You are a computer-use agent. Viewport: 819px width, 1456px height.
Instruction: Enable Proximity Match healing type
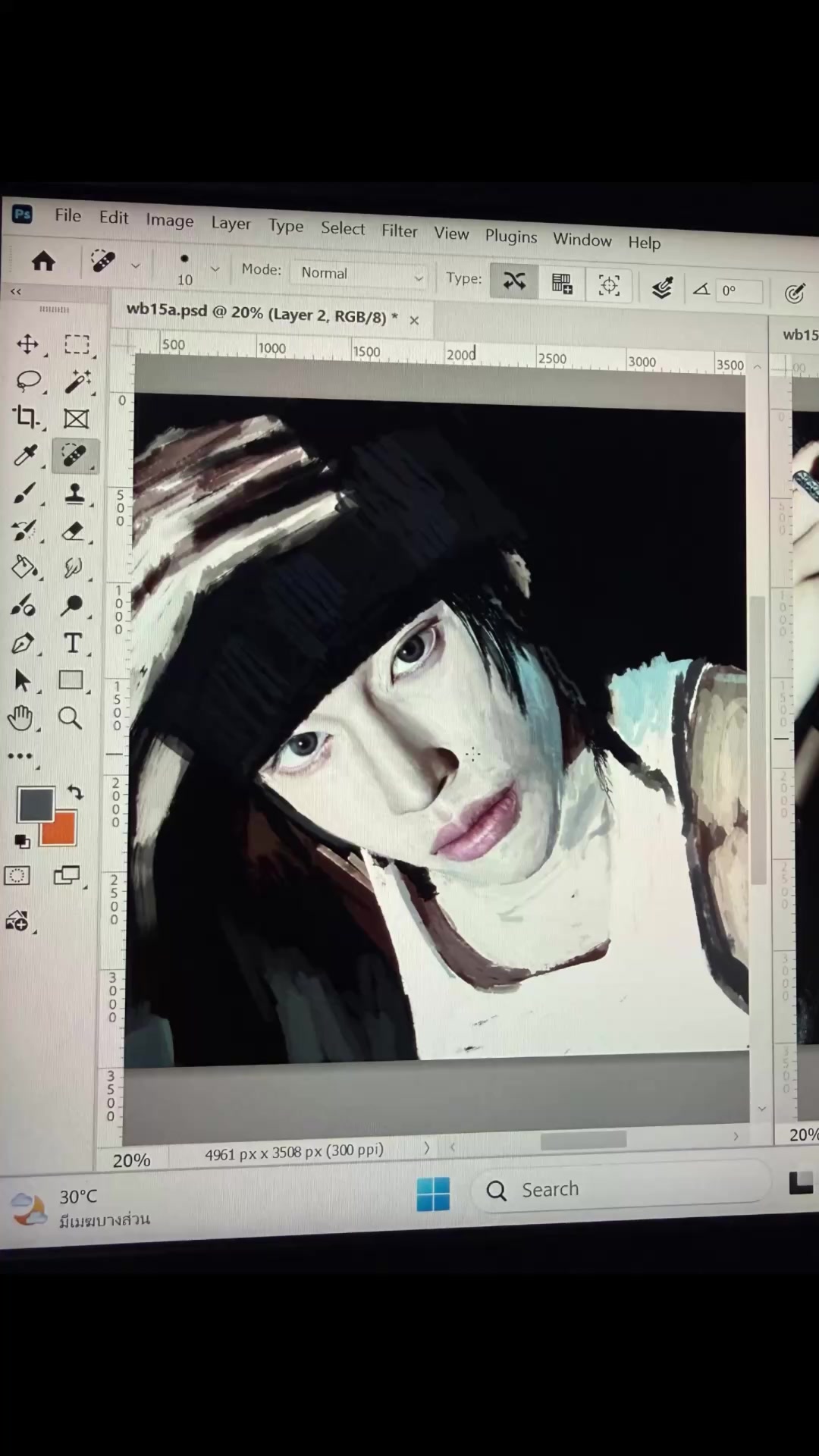(609, 286)
